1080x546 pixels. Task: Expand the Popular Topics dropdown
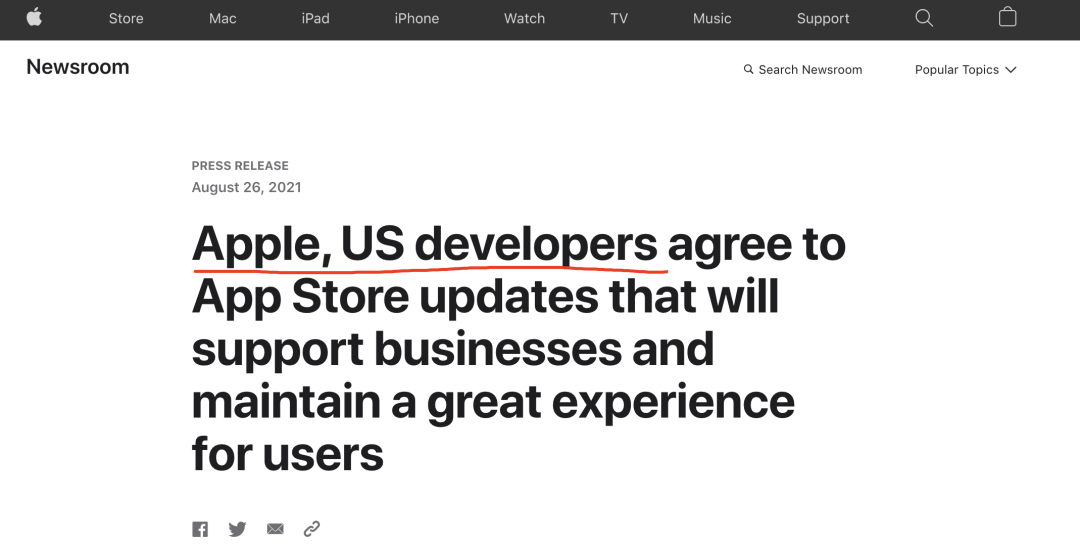tap(966, 70)
